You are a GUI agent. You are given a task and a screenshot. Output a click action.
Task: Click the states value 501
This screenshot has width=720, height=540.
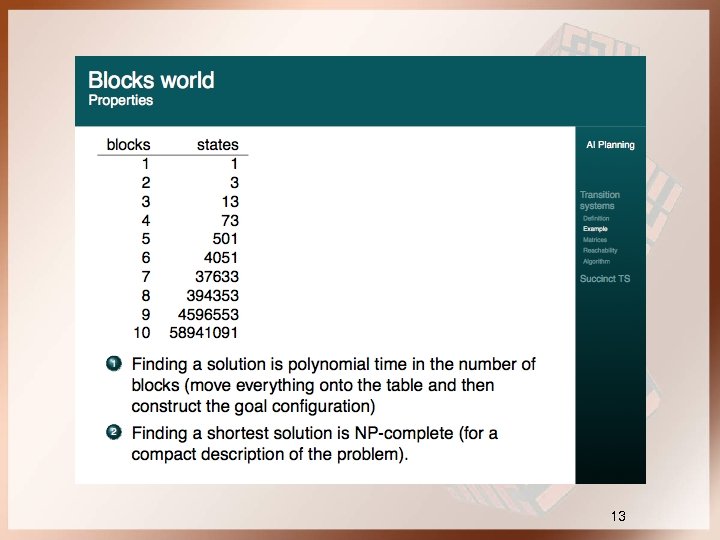click(225, 239)
